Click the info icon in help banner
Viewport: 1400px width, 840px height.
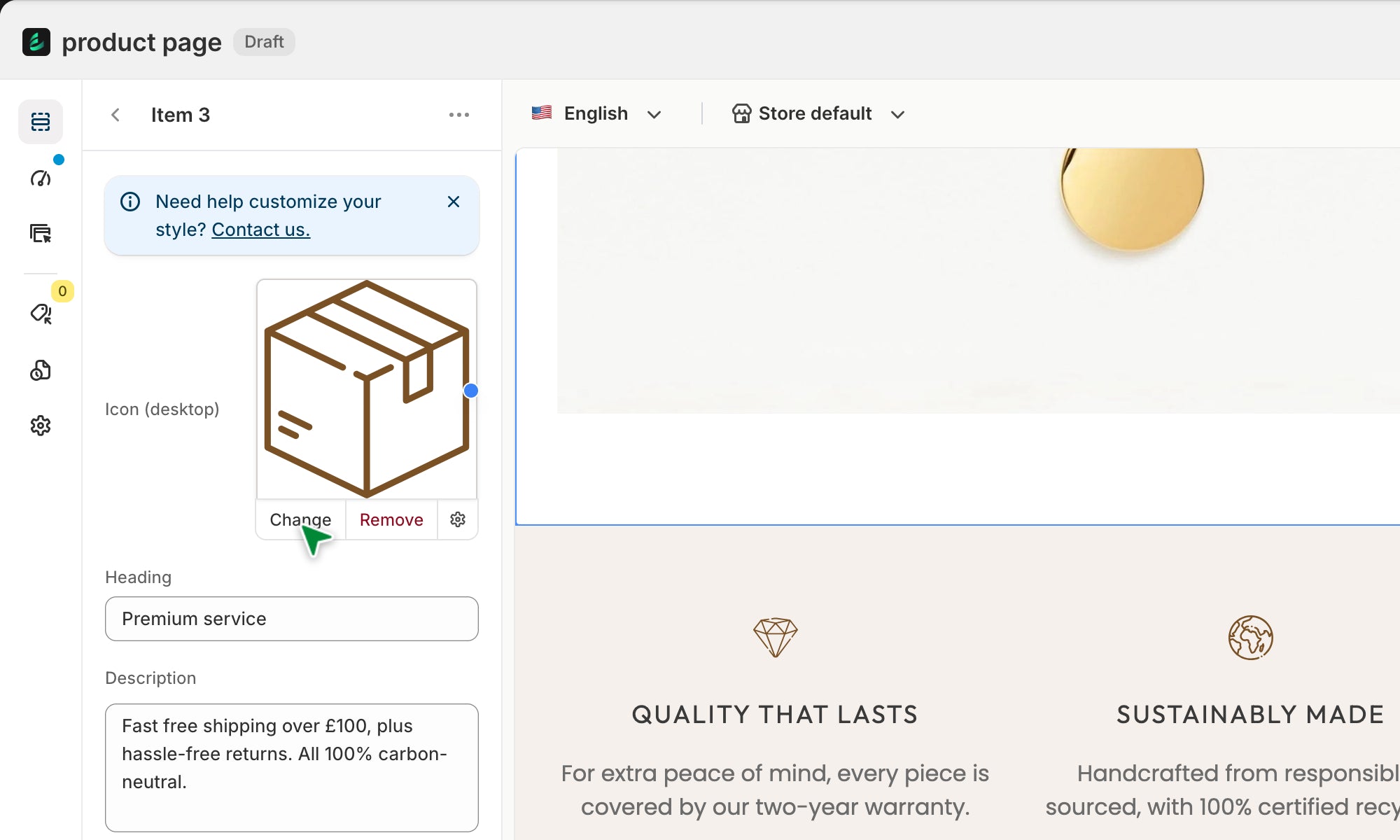[x=130, y=202]
